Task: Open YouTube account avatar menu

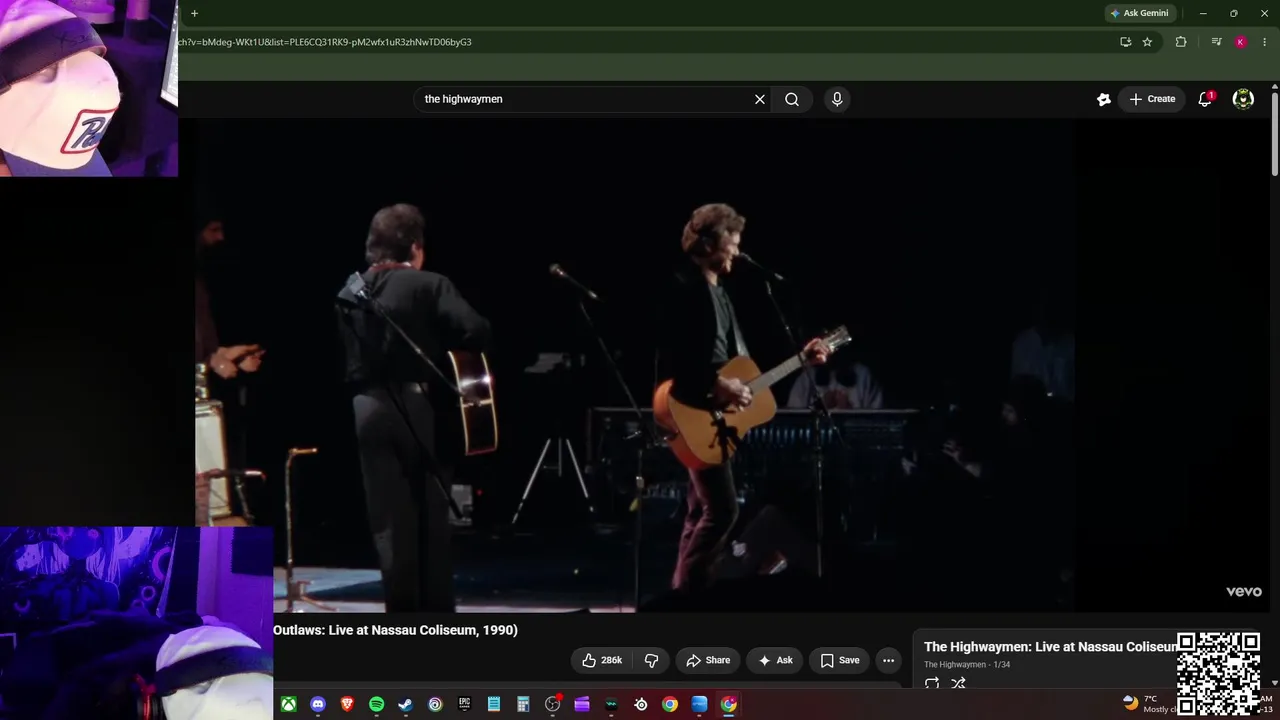Action: coord(1243,99)
